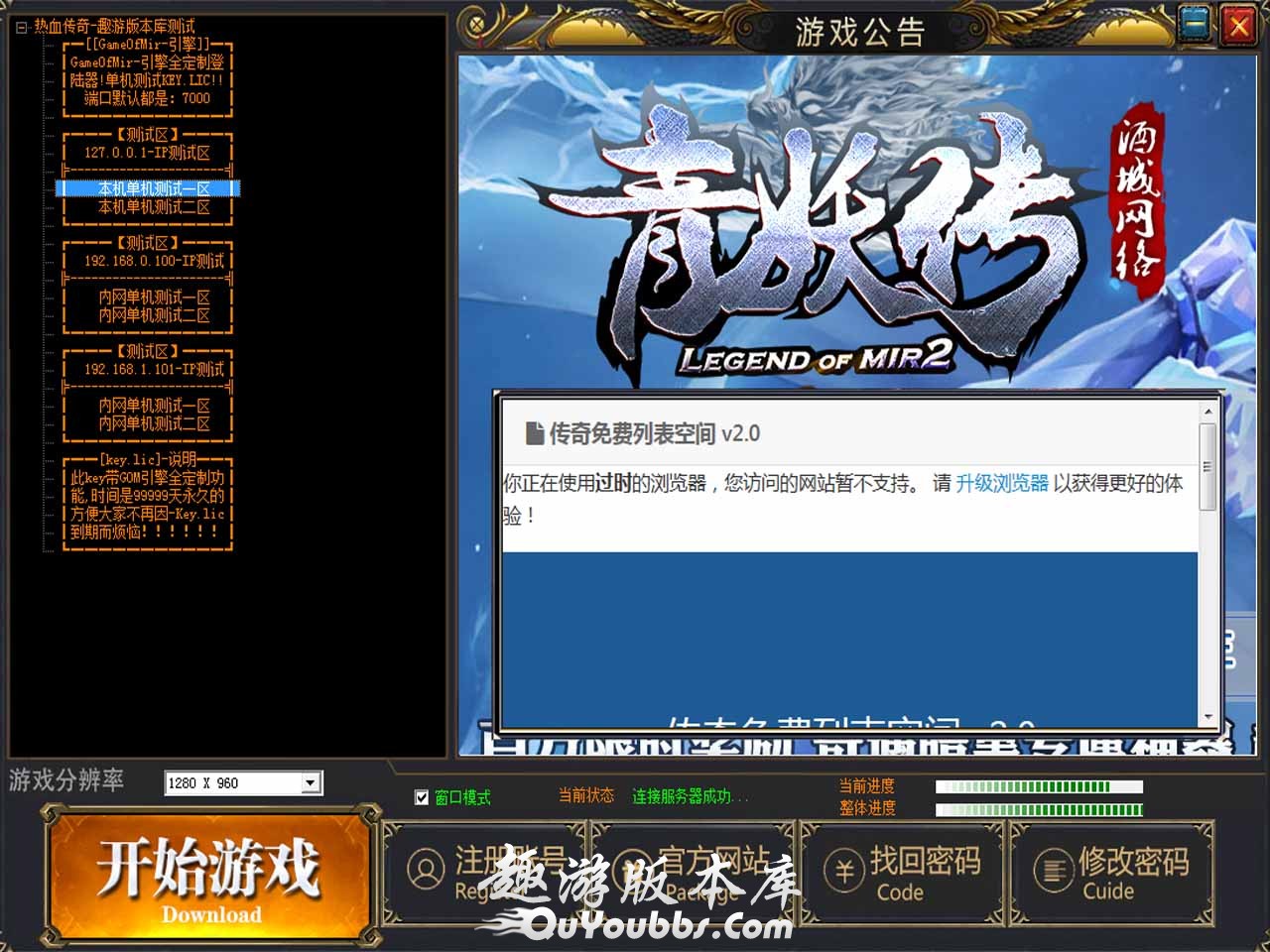Screen dimensions: 1270x952
Task: Select 内网单机测试一区 under 192.168.1.101
Action: (154, 406)
